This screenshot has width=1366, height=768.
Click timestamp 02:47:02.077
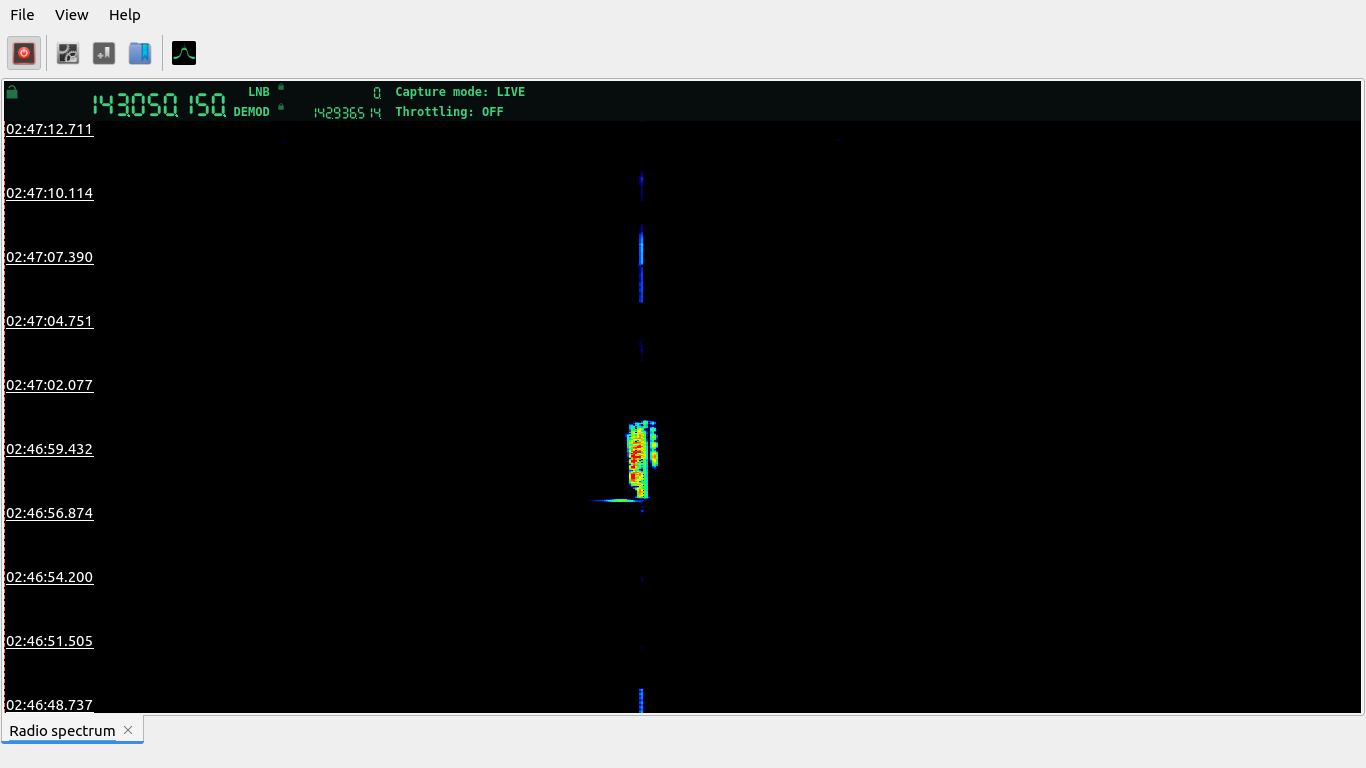pyautogui.click(x=49, y=385)
